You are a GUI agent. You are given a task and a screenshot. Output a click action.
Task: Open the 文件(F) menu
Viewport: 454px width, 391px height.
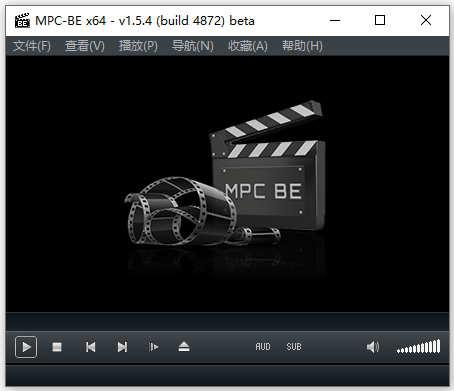click(x=32, y=46)
